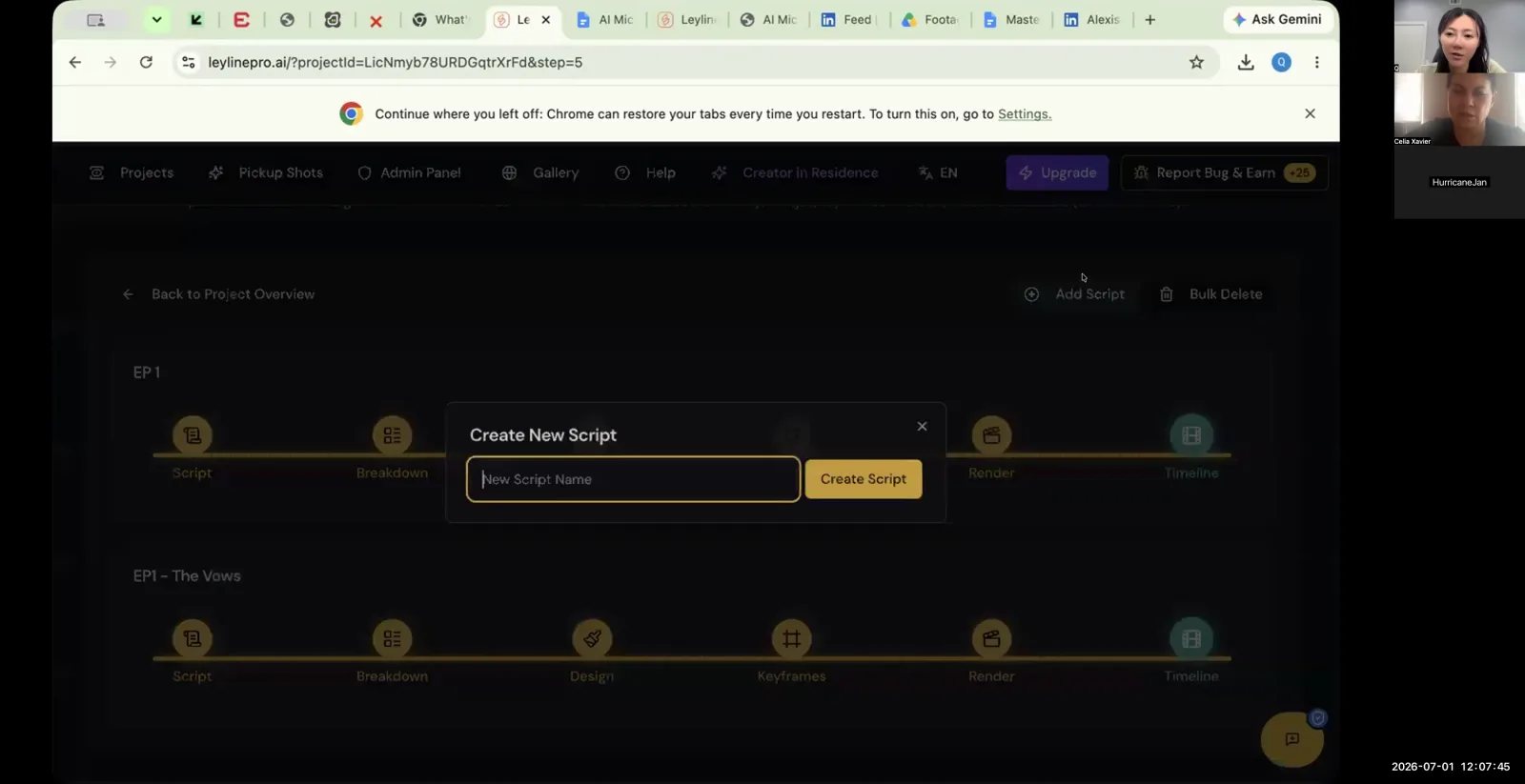1525x784 pixels.
Task: Click Bulk Delete
Action: [1210, 294]
